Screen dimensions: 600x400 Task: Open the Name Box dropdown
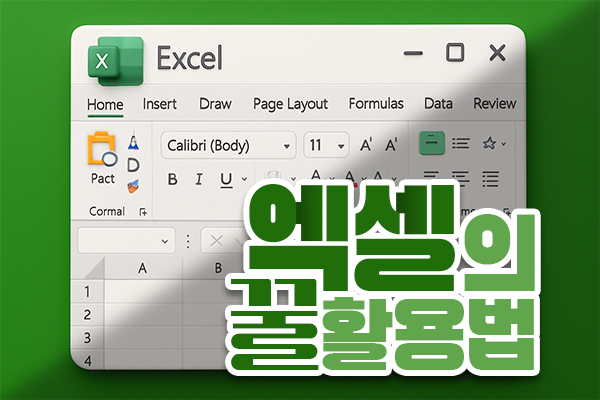coord(165,241)
